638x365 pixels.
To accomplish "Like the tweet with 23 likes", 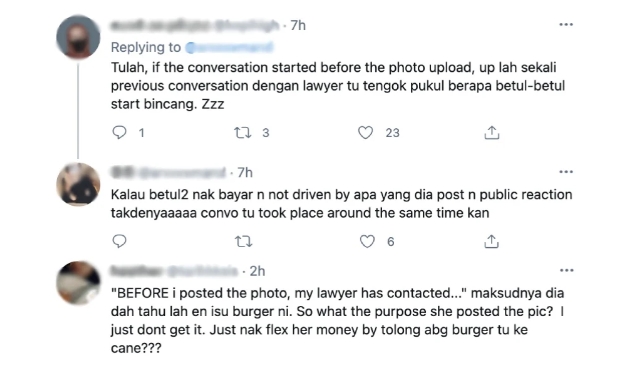I will pos(365,133).
